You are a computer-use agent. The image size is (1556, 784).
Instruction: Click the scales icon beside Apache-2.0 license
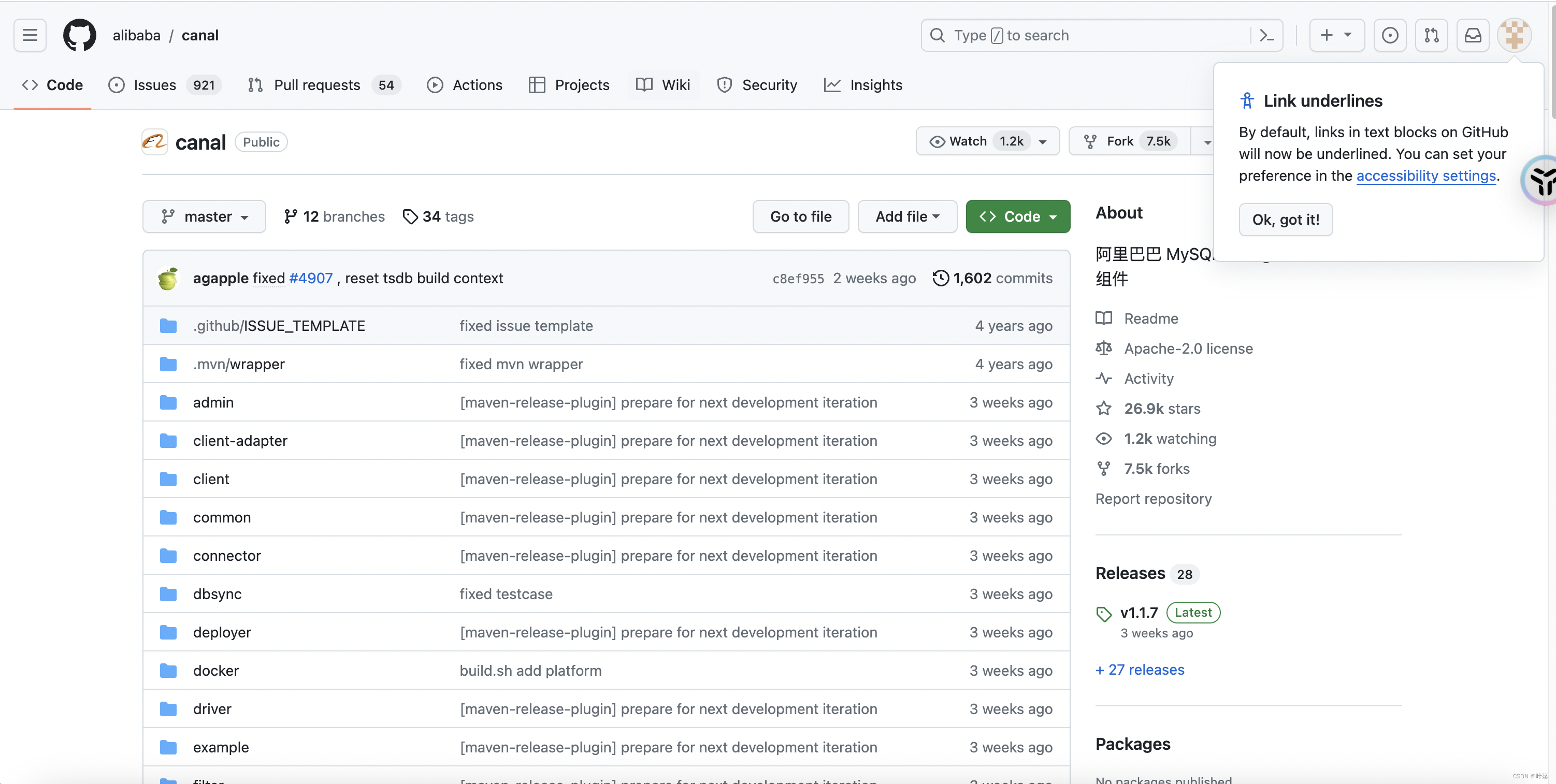pos(1104,349)
